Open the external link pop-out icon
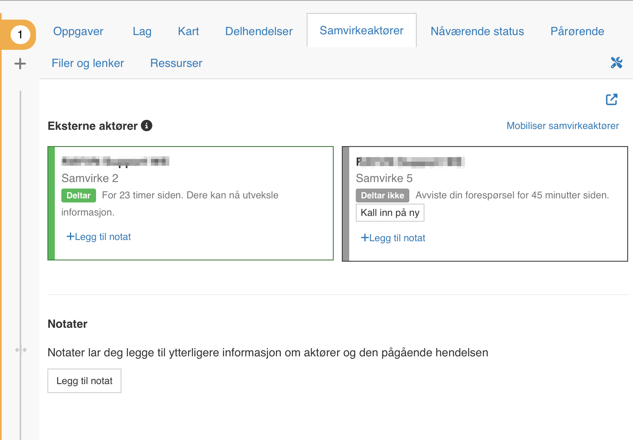This screenshot has height=440, width=633. pyautogui.click(x=611, y=100)
